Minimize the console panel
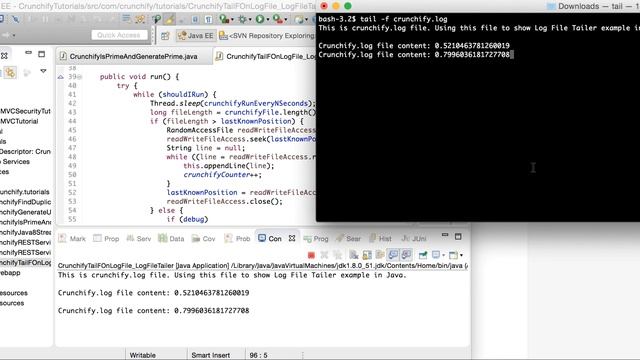 445,236
